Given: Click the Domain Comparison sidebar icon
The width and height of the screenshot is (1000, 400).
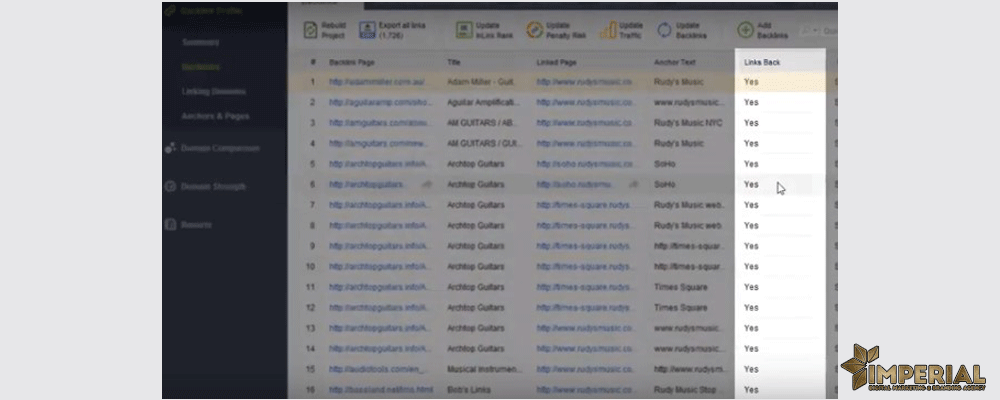Looking at the screenshot, I should tap(170, 148).
